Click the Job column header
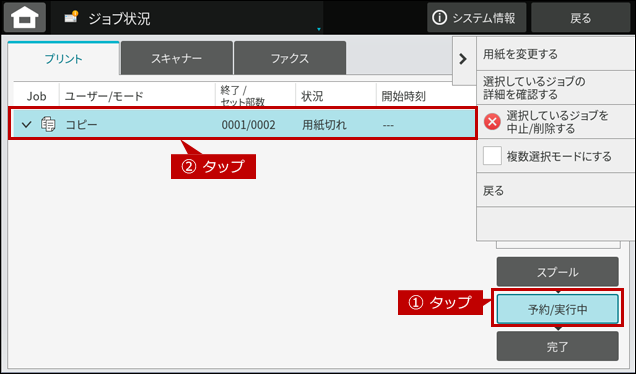Image resolution: width=636 pixels, height=374 pixels. point(37,96)
